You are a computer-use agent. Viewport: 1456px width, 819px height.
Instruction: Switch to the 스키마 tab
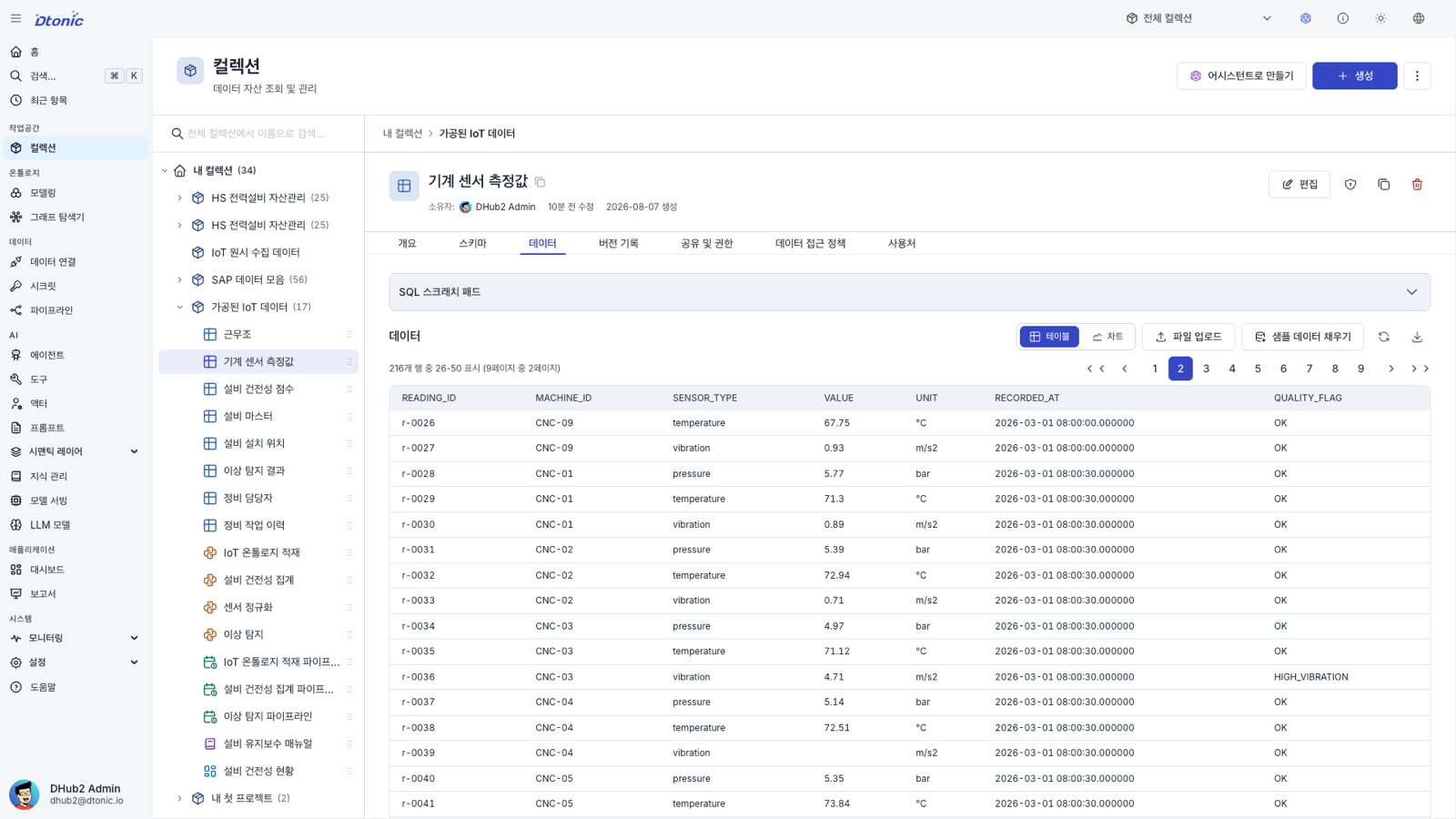[472, 243]
